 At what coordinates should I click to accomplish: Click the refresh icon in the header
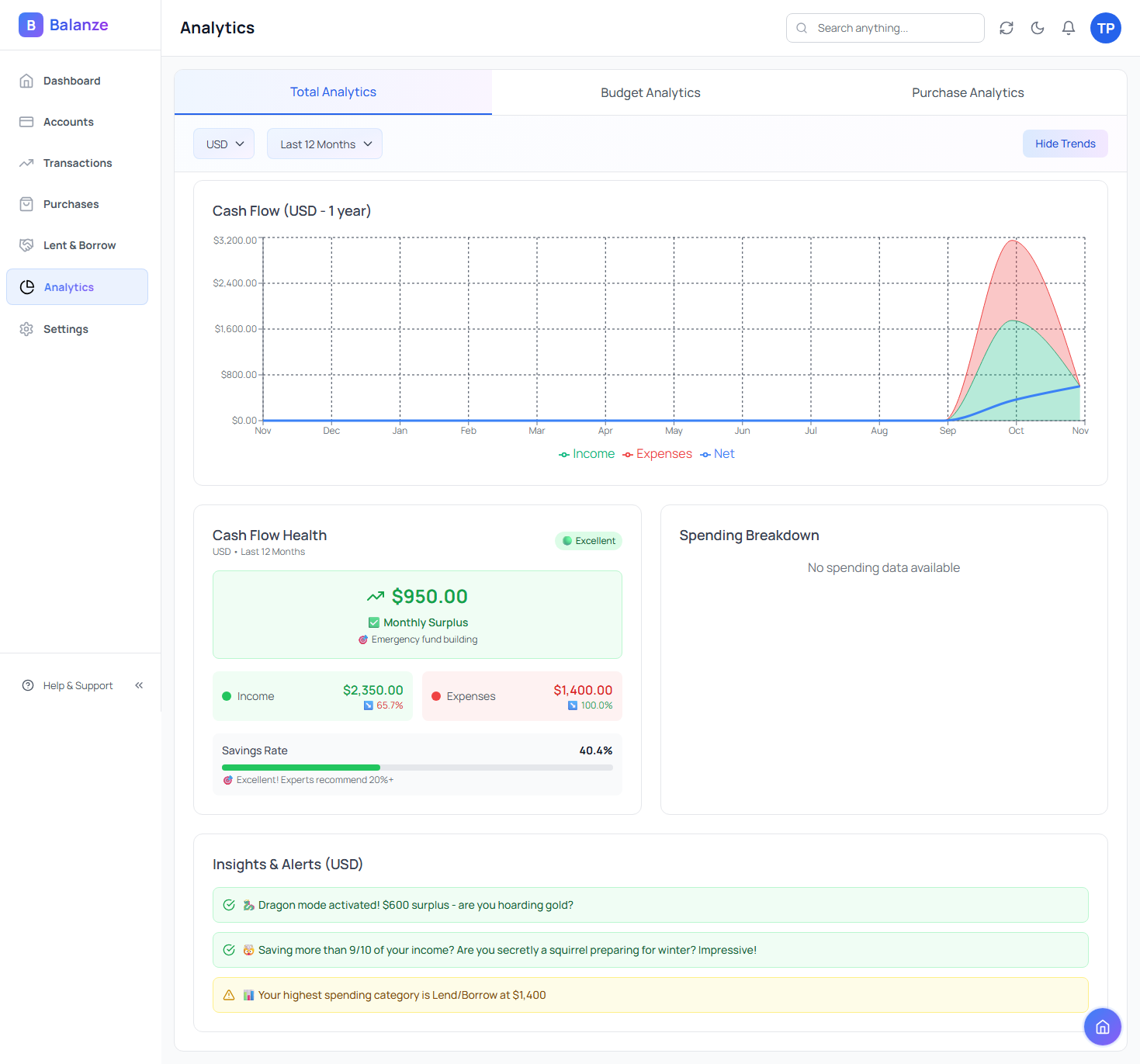click(1007, 28)
